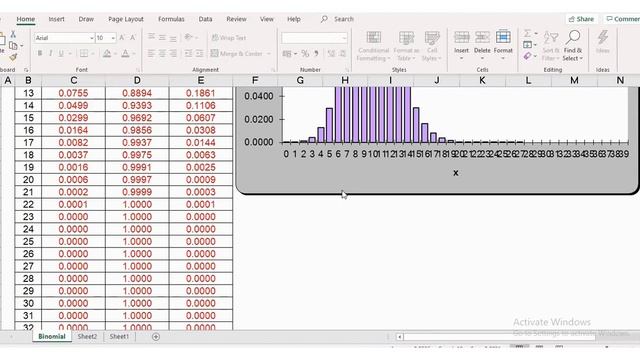640x360 pixels.
Task: Click the Cut scissors icon
Action: pyautogui.click(x=13, y=35)
